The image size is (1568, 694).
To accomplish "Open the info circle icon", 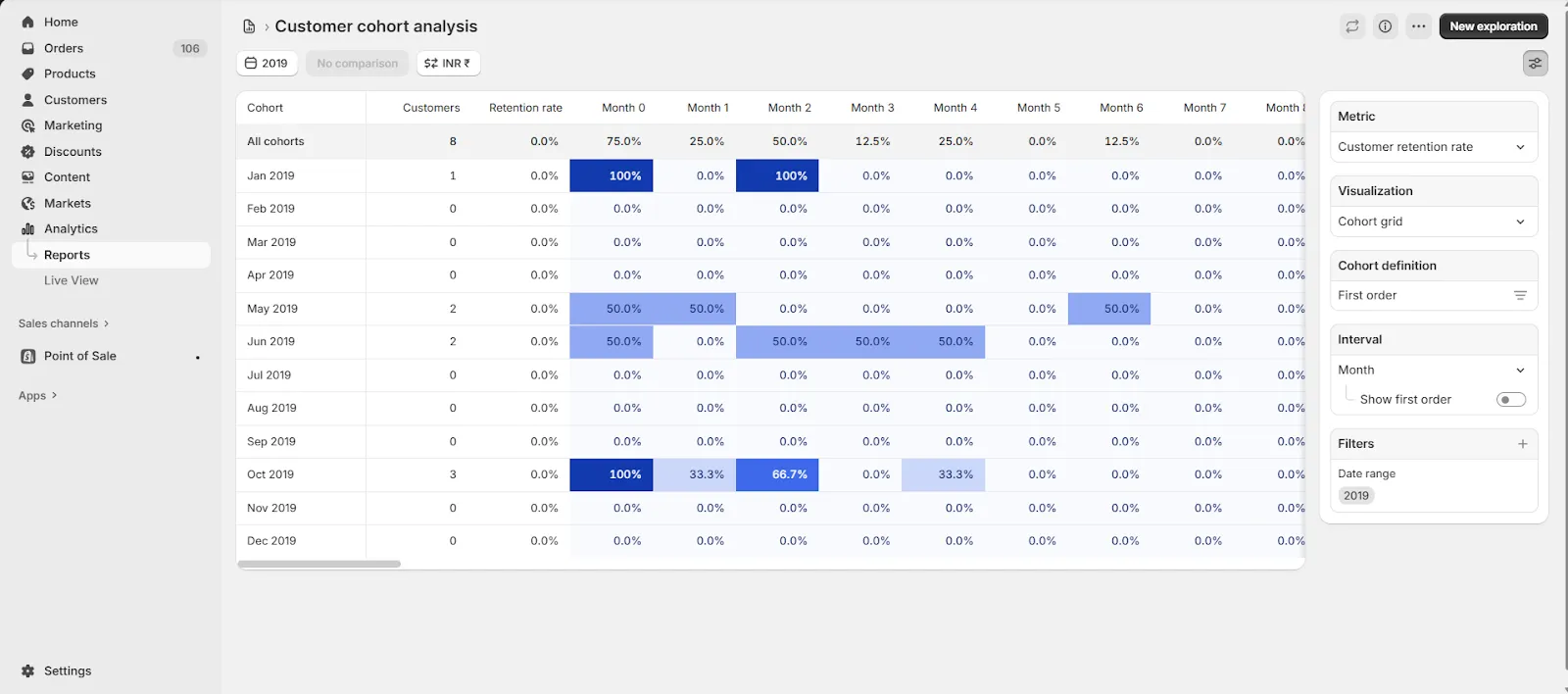I will point(1385,26).
